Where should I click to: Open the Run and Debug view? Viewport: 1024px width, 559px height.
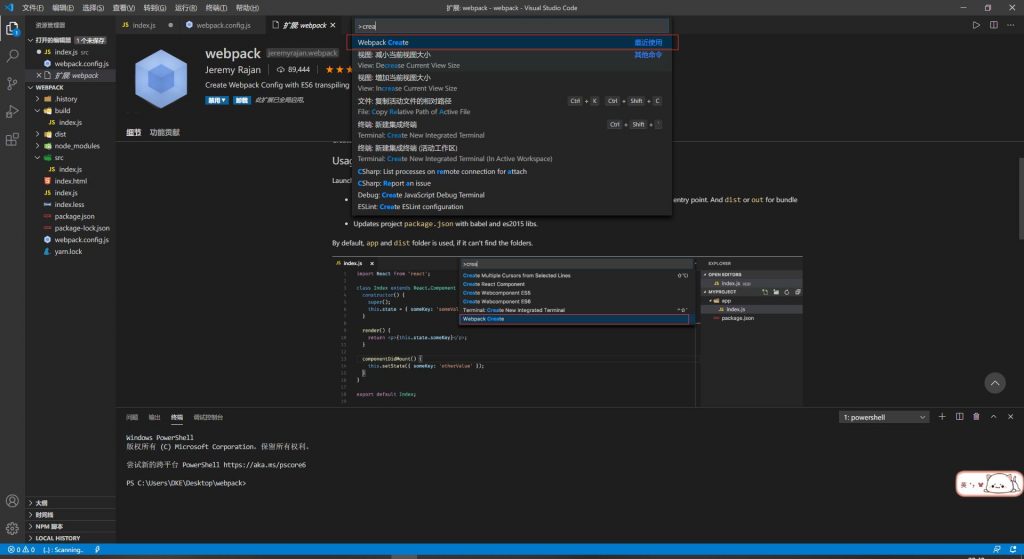(x=13, y=112)
